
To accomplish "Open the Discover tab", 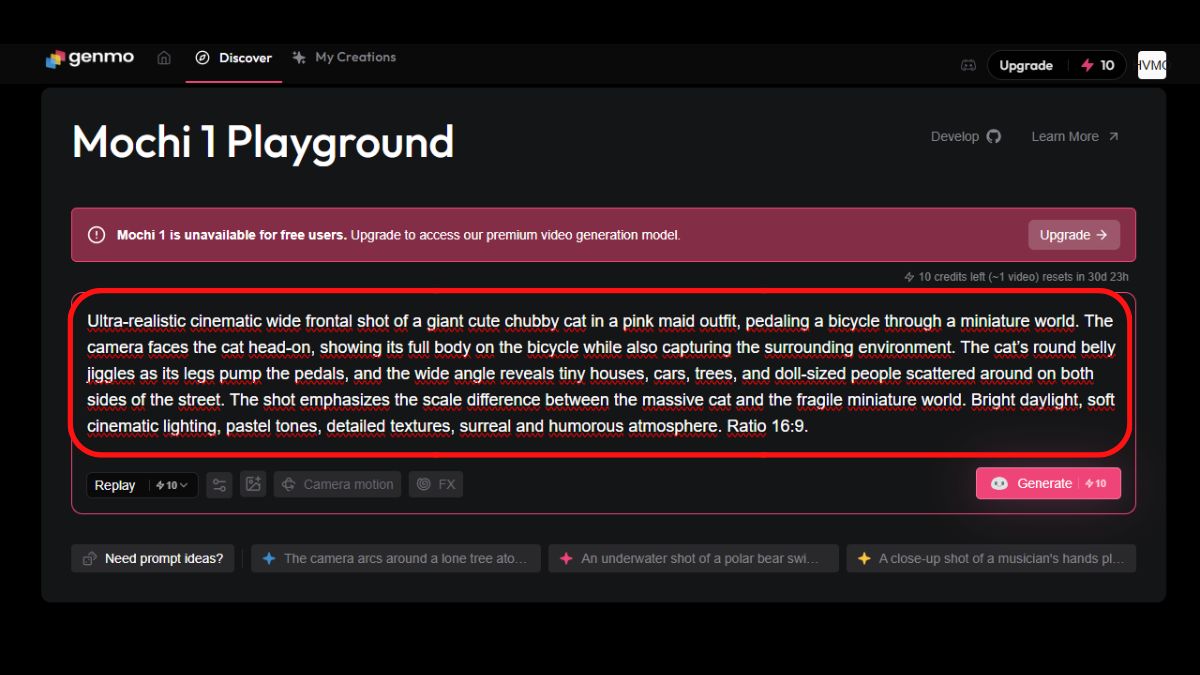I will (x=234, y=58).
